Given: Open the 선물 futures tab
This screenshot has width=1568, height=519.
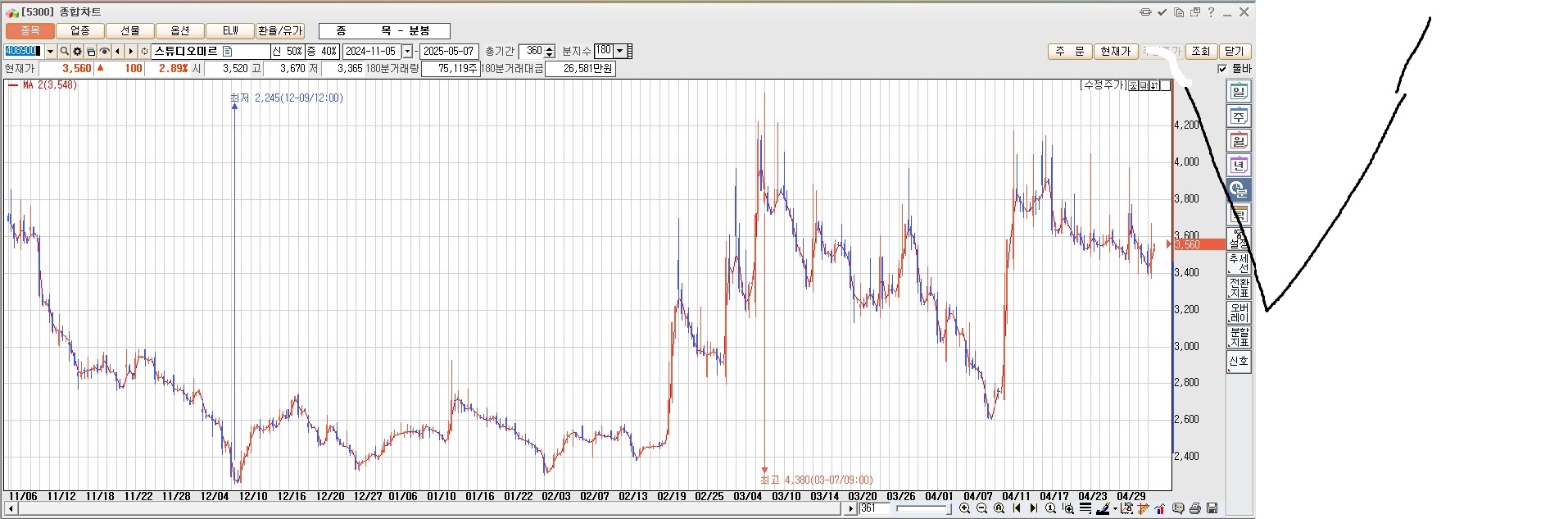Looking at the screenshot, I should point(130,31).
